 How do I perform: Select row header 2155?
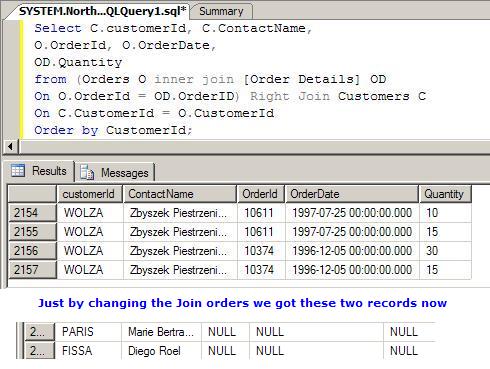click(x=32, y=232)
